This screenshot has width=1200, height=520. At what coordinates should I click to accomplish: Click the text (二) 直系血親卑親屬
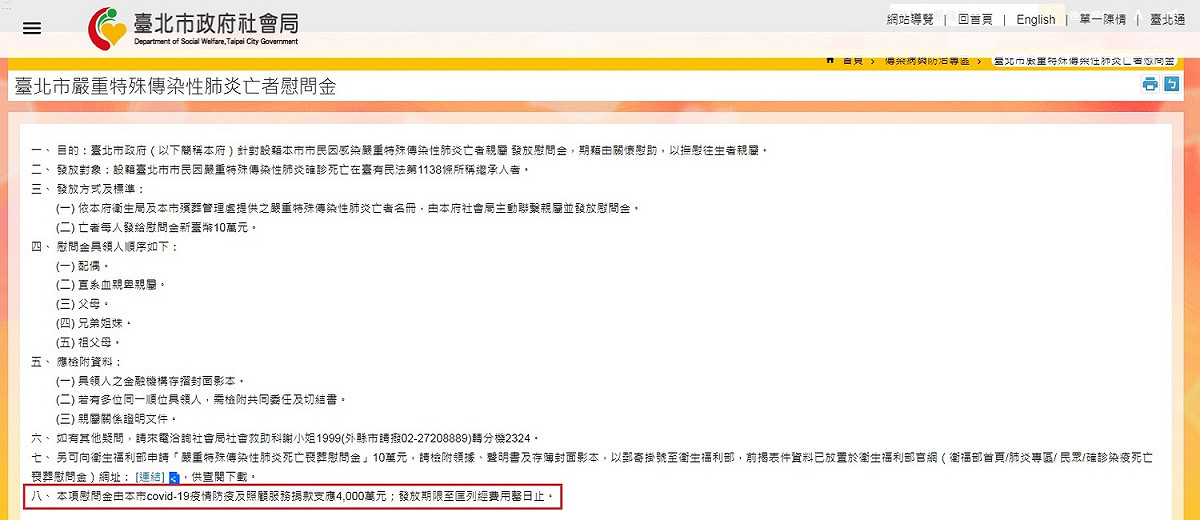pos(110,285)
